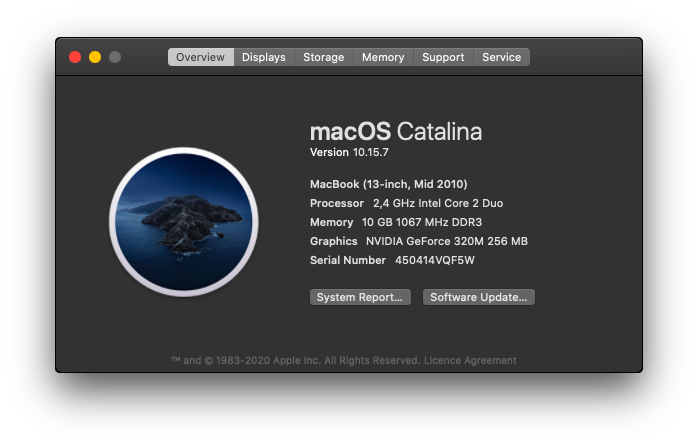Click the 10 GB 1067 MHz DDR3 value
This screenshot has width=698, height=446.
coord(422,223)
